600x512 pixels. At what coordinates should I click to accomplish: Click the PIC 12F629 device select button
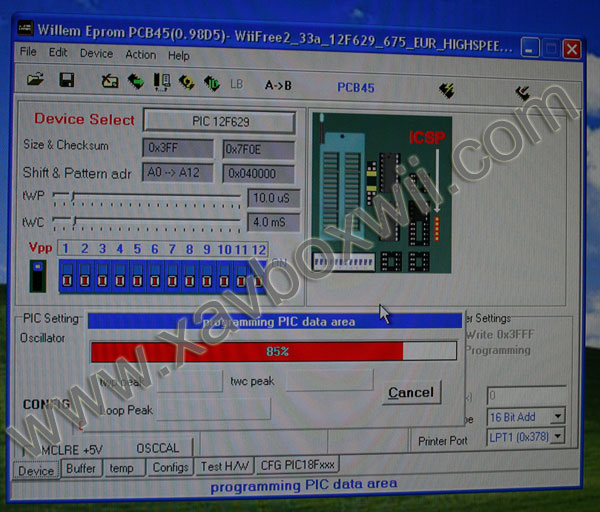[x=220, y=121]
